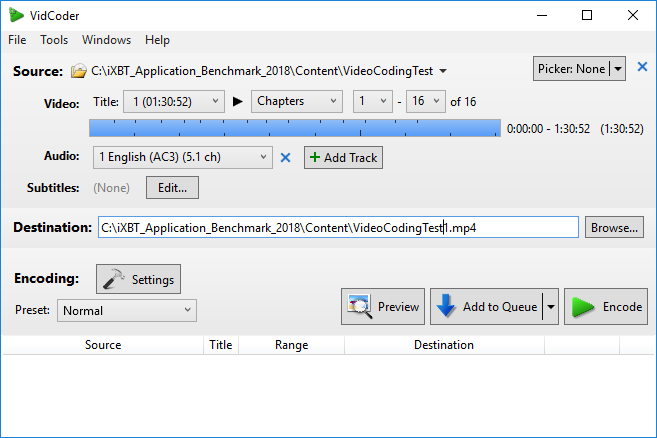Image resolution: width=657 pixels, height=438 pixels.
Task: Open the audio track selection dropdown
Action: [262, 158]
